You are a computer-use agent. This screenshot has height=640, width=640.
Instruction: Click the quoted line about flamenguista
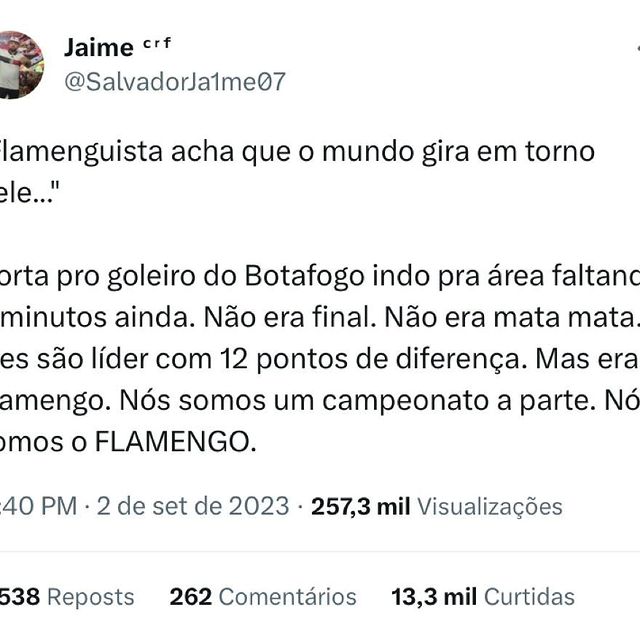pos(297,171)
